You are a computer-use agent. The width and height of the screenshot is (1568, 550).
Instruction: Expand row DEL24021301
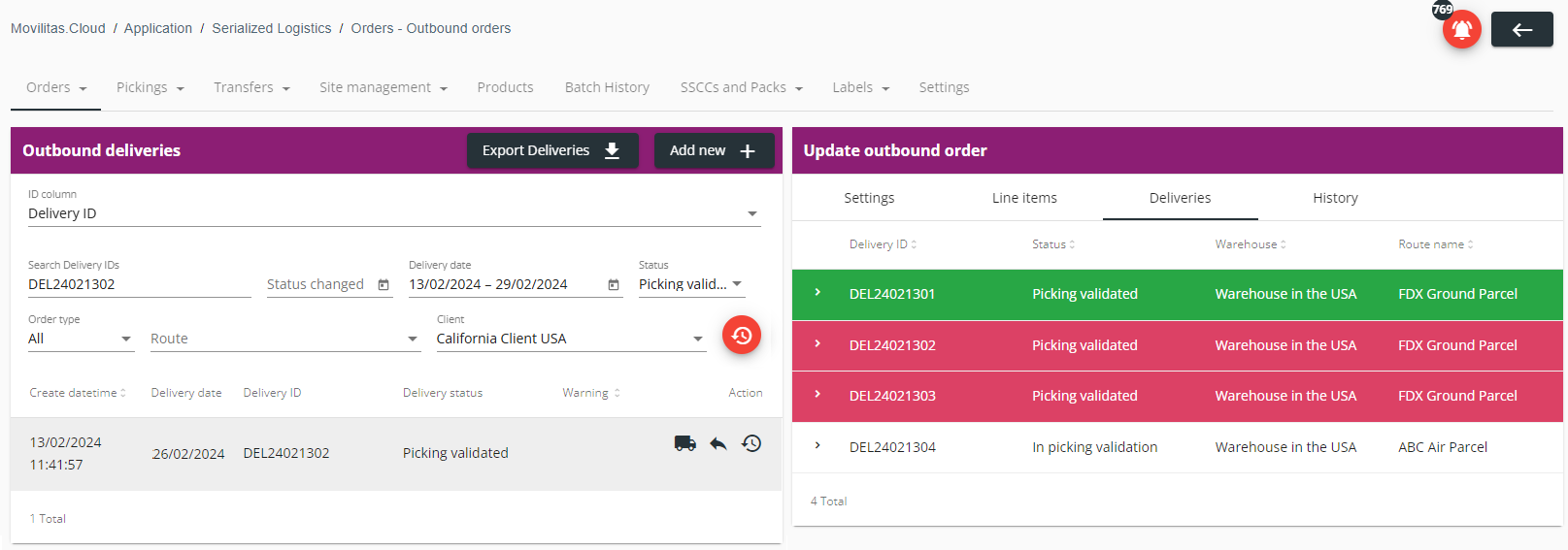click(817, 292)
